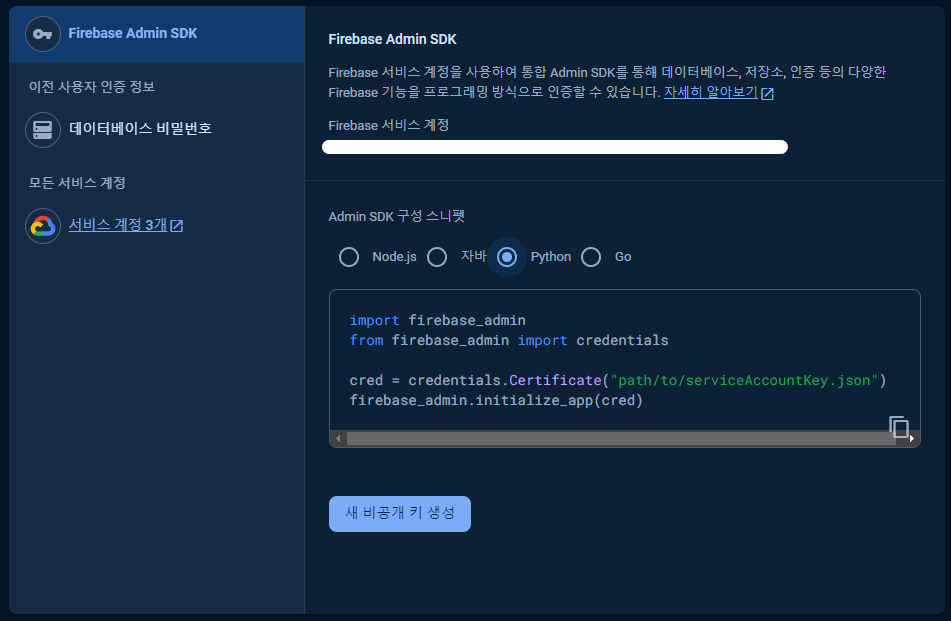
Task: Copy the Admin SDK code snippet
Action: pyautogui.click(x=899, y=426)
